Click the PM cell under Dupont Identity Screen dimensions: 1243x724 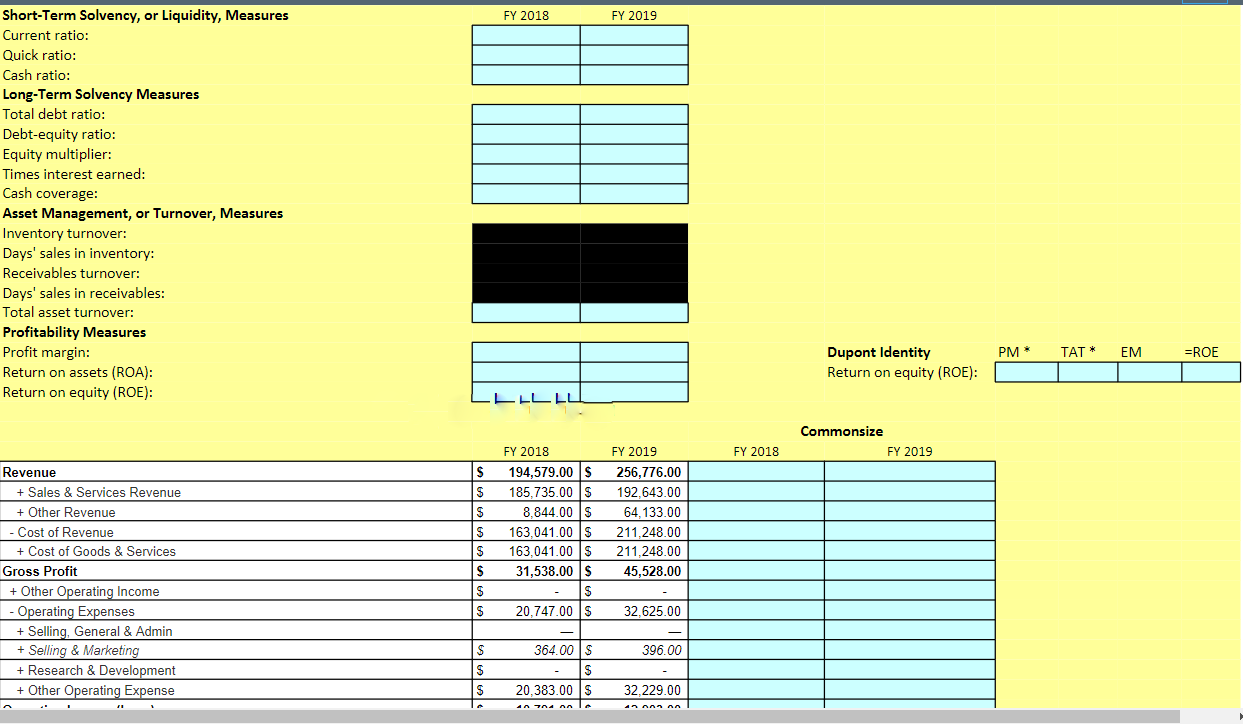[1025, 371]
